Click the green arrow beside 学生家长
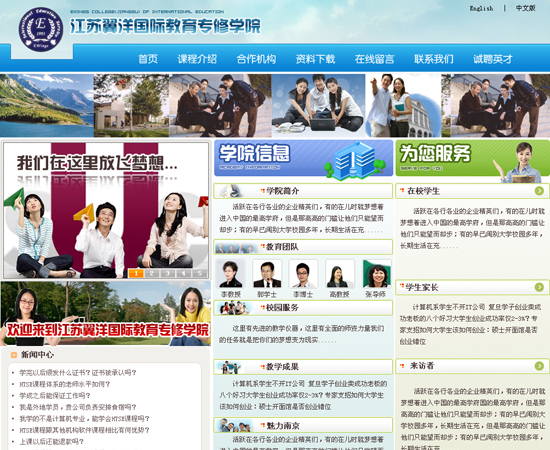550x450 pixels. coord(539,287)
